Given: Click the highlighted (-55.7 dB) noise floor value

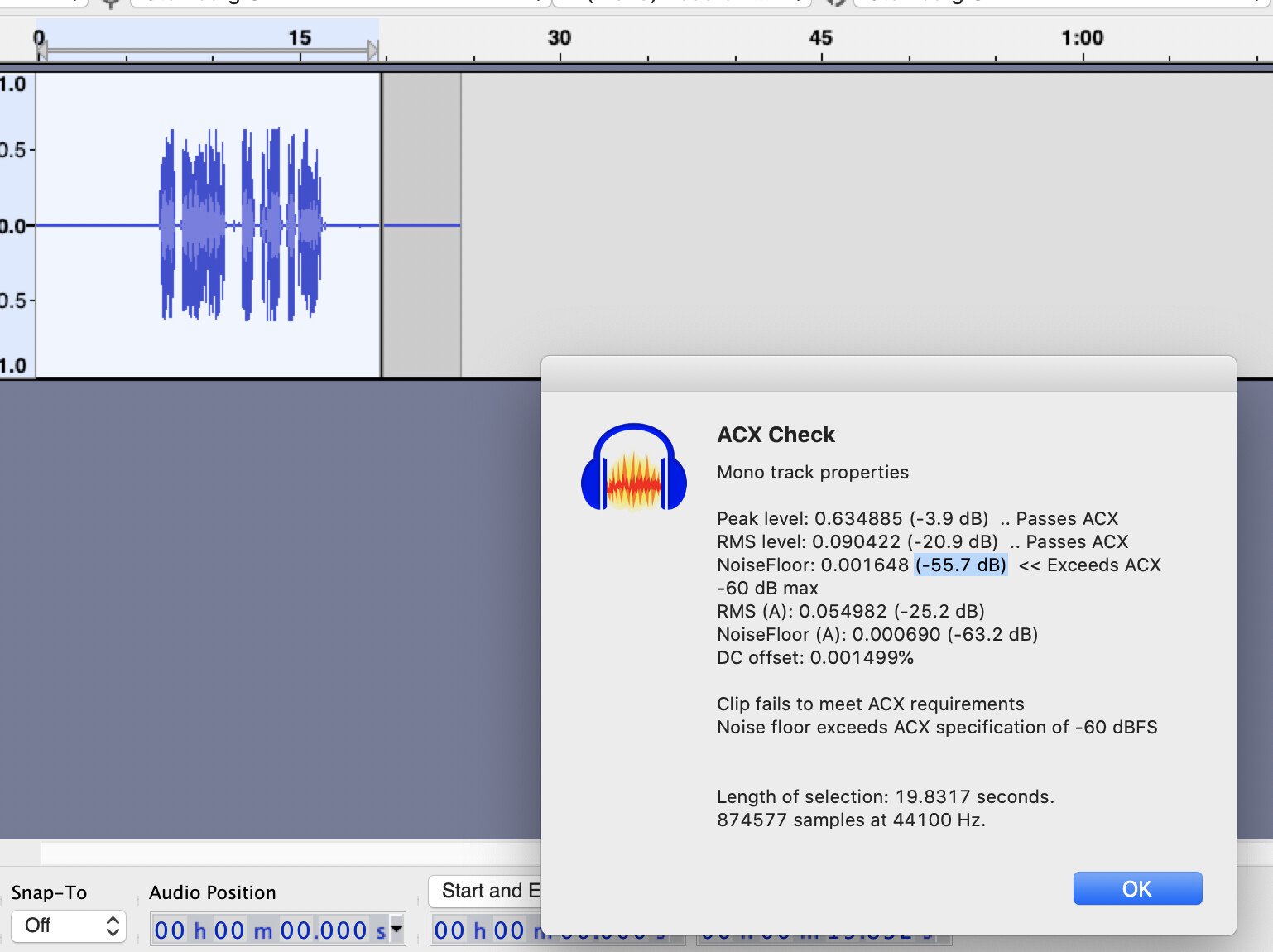Looking at the screenshot, I should tap(961, 565).
